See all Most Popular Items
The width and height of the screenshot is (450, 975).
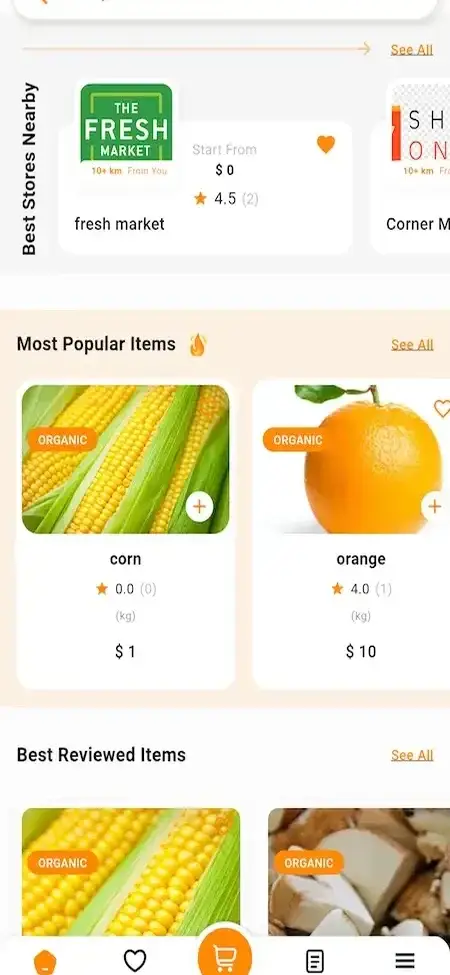(x=412, y=344)
